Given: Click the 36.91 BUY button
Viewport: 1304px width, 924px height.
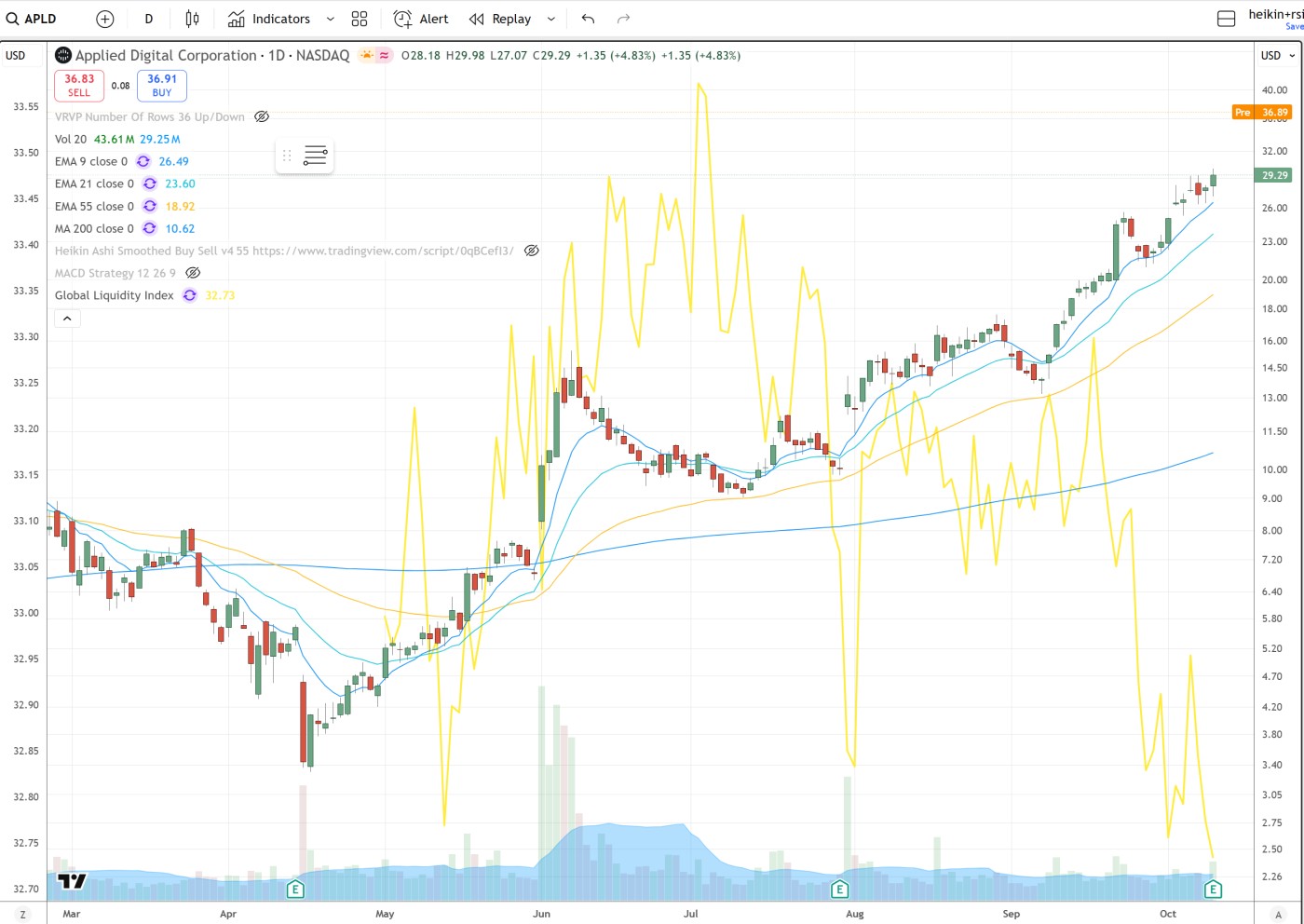Looking at the screenshot, I should [x=162, y=85].
